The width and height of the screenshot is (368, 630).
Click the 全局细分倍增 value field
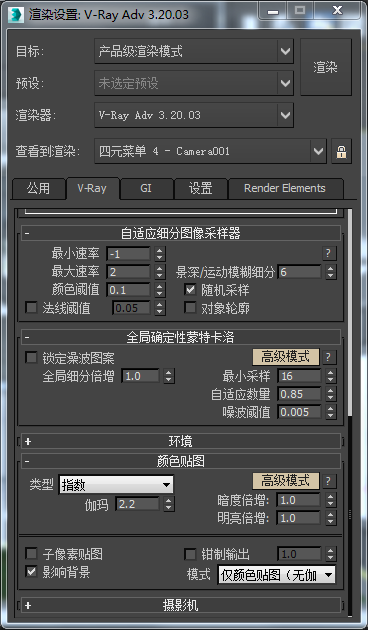[141, 376]
